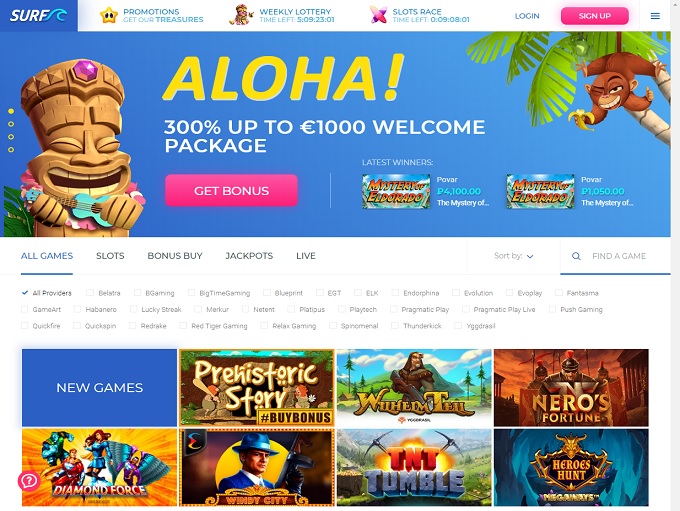Expand the Sort by dropdown
Viewport: 680px width, 511px height.
pyautogui.click(x=513, y=256)
